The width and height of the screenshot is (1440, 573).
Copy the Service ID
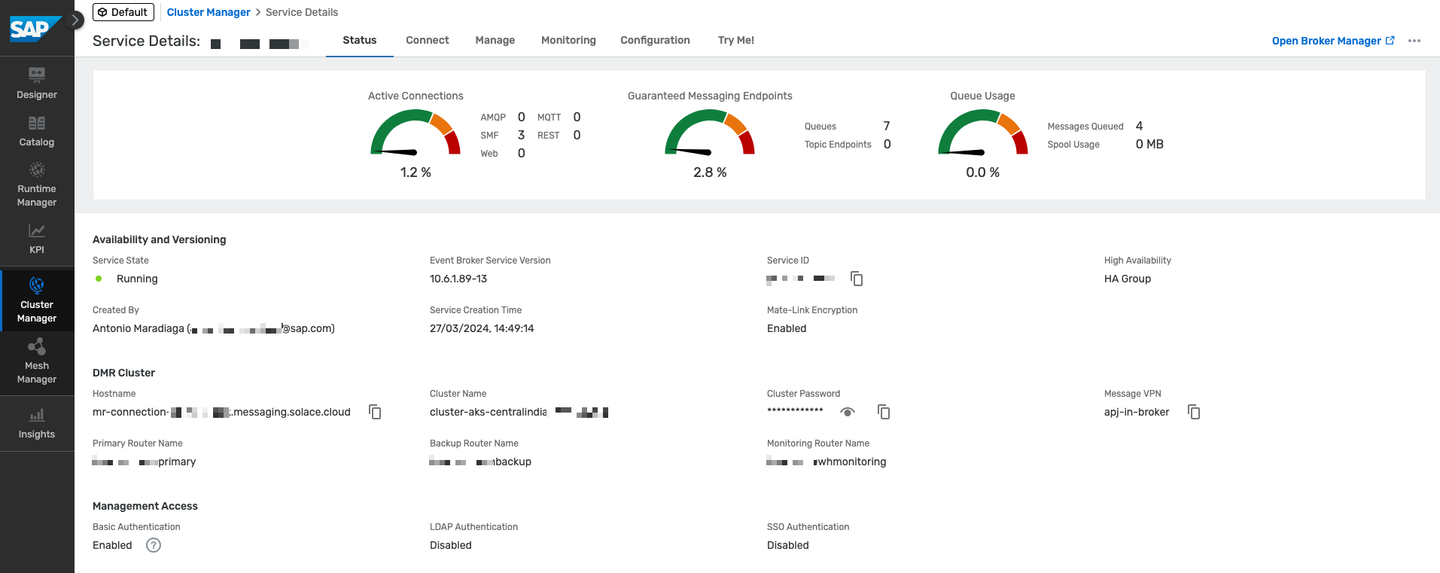(856, 279)
